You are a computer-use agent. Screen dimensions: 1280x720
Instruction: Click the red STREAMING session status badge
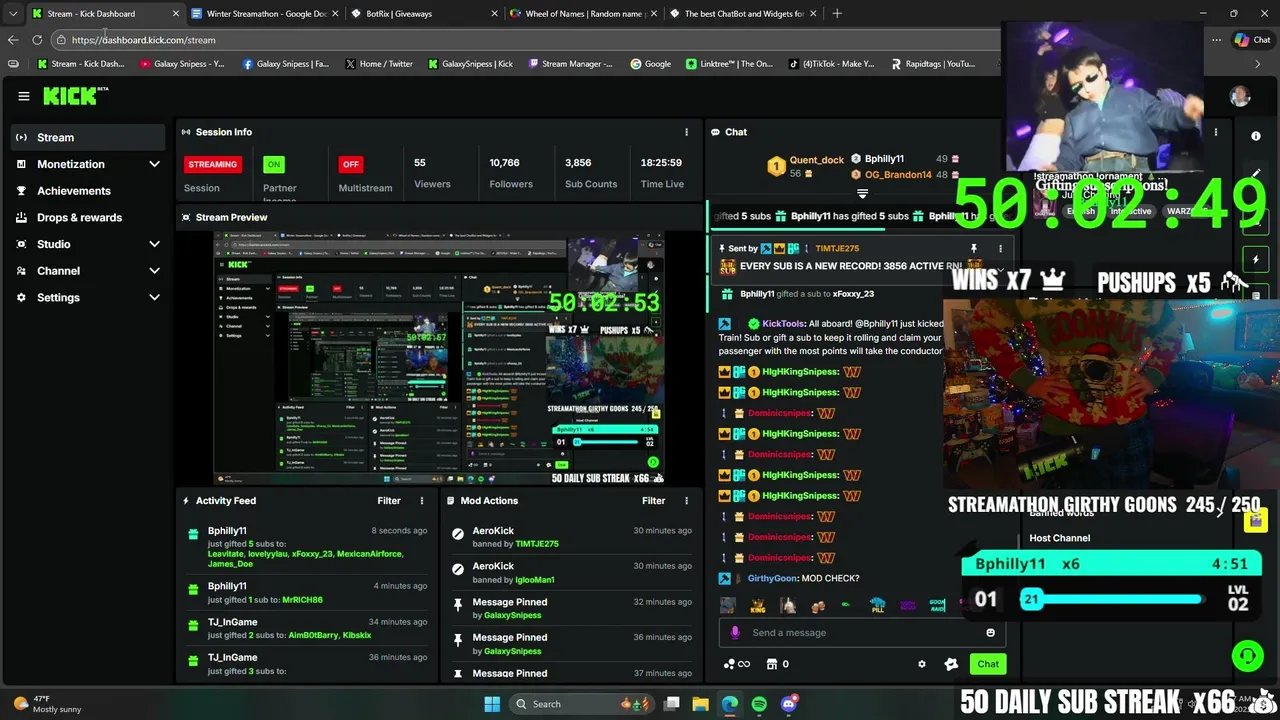pyautogui.click(x=212, y=164)
